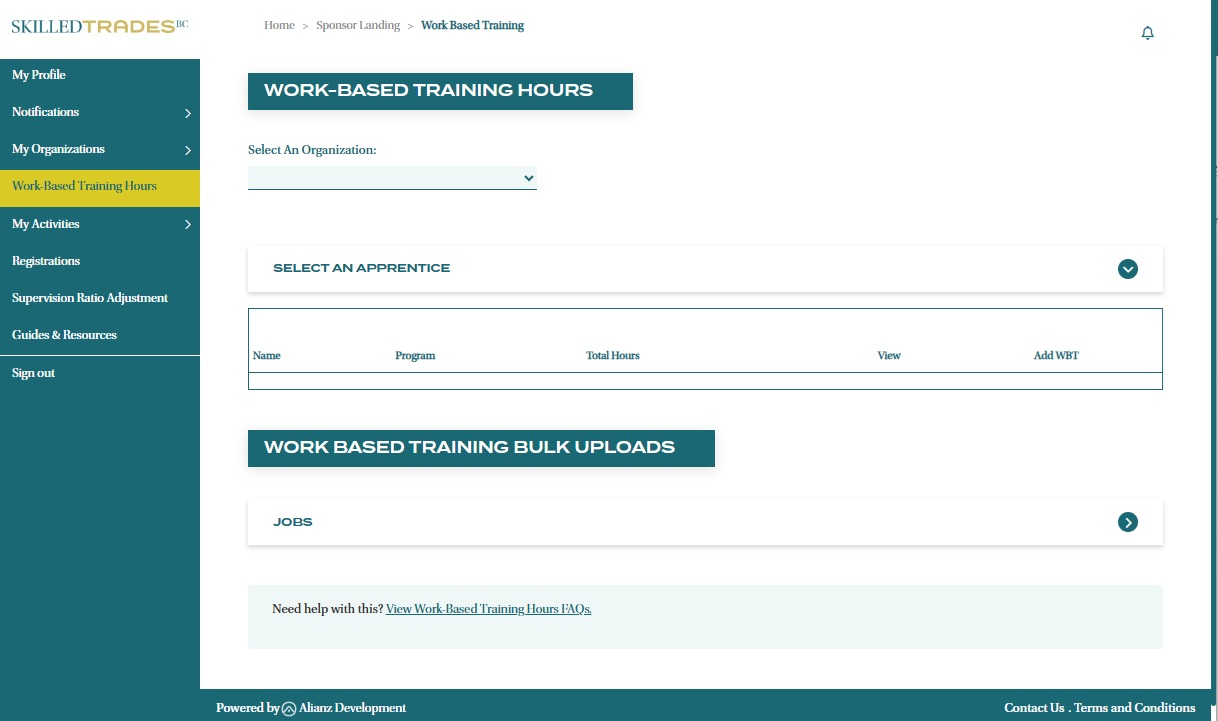This screenshot has width=1218, height=721.
Task: Click the Jobs arrow circle icon
Action: pos(1127,522)
